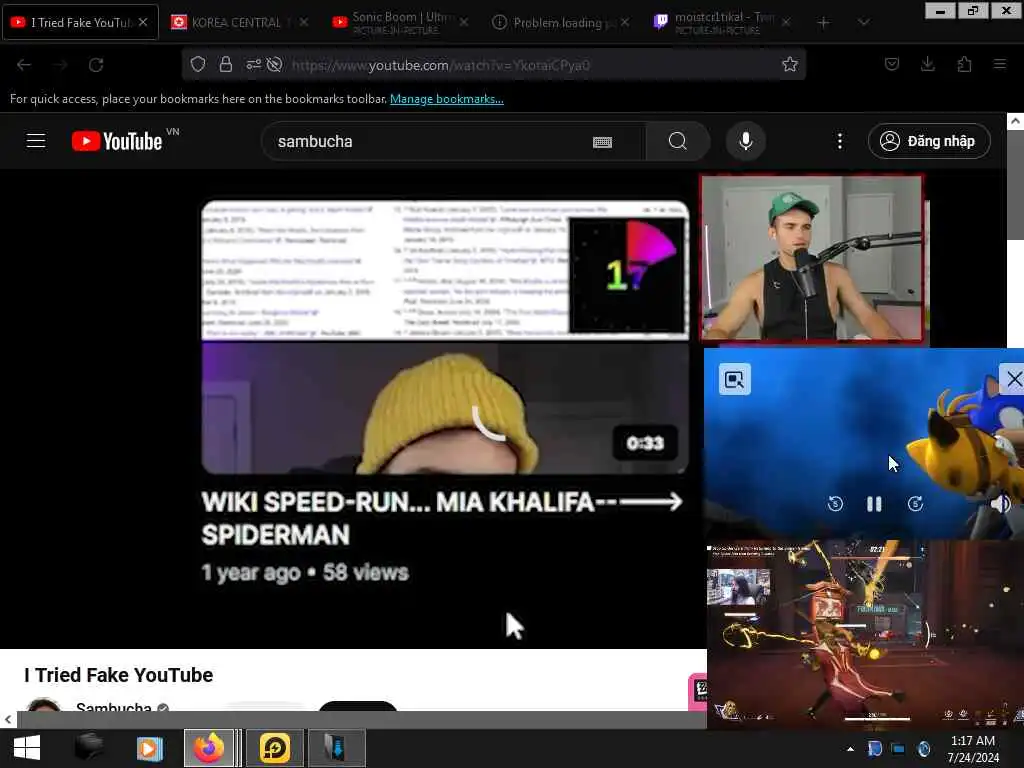Pause the picture-in-picture video
Viewport: 1024px width, 768px height.
[874, 504]
